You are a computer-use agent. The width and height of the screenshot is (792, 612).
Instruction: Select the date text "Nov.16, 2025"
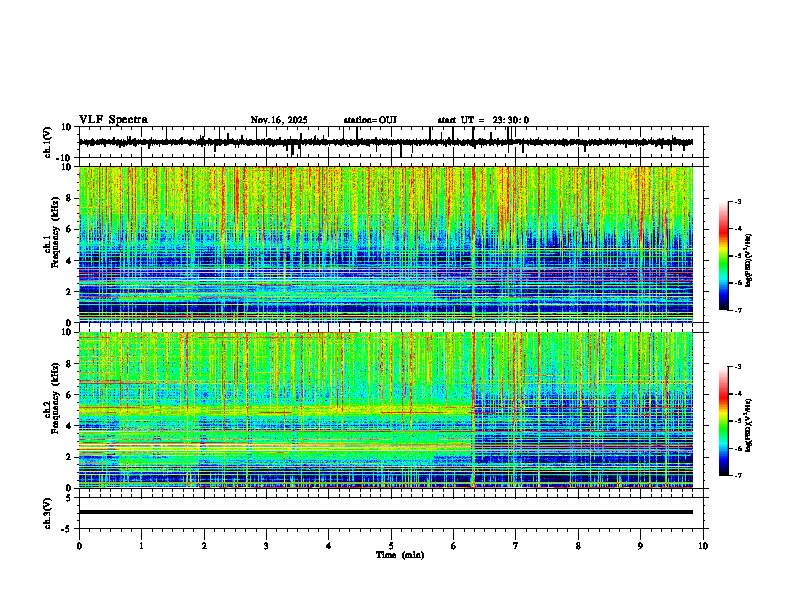(x=279, y=120)
